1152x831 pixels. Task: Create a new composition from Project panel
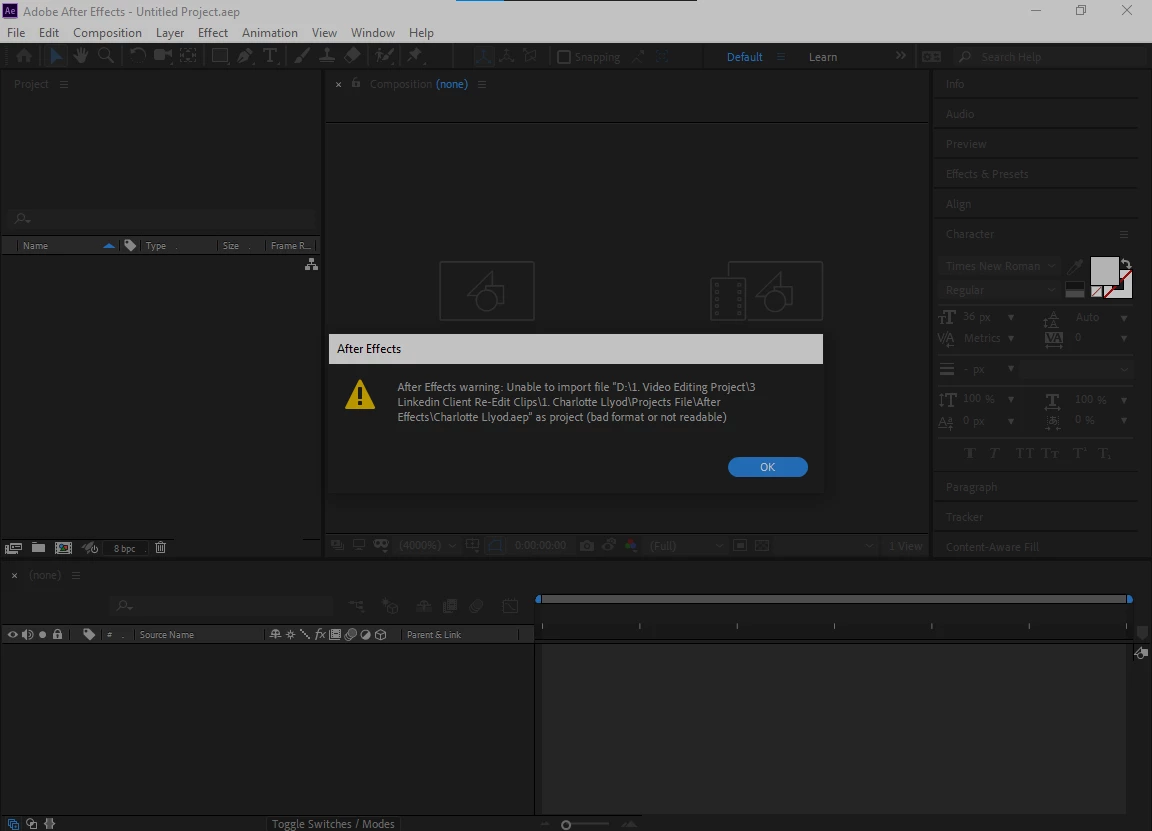[64, 548]
